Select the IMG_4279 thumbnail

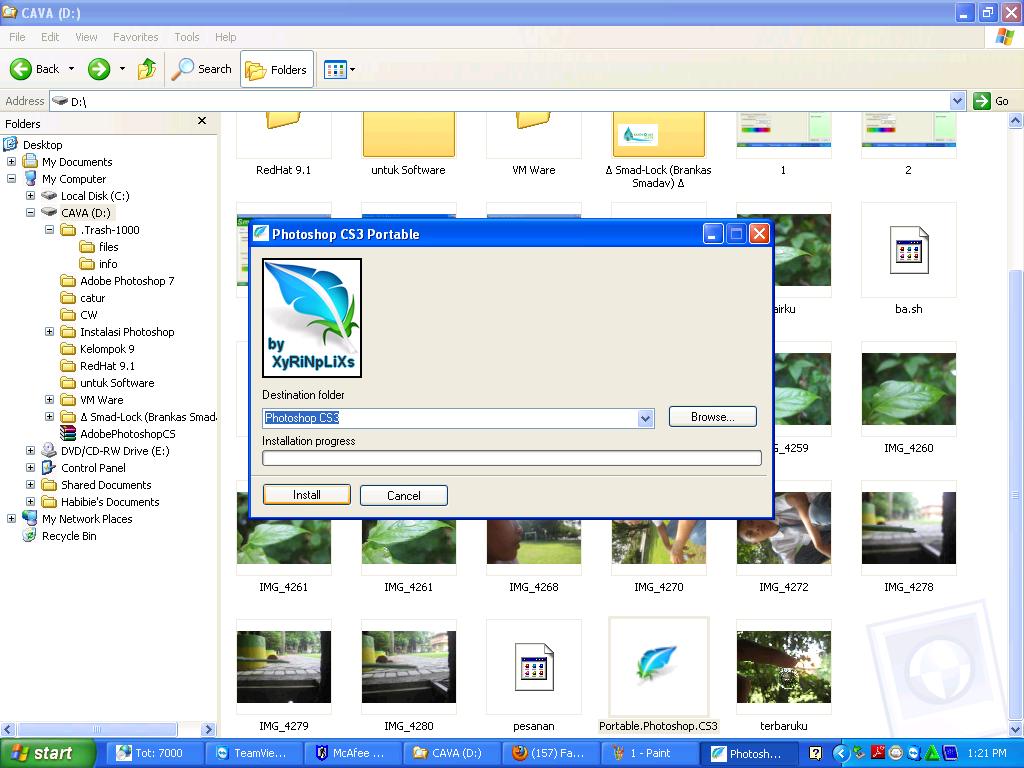coord(283,667)
